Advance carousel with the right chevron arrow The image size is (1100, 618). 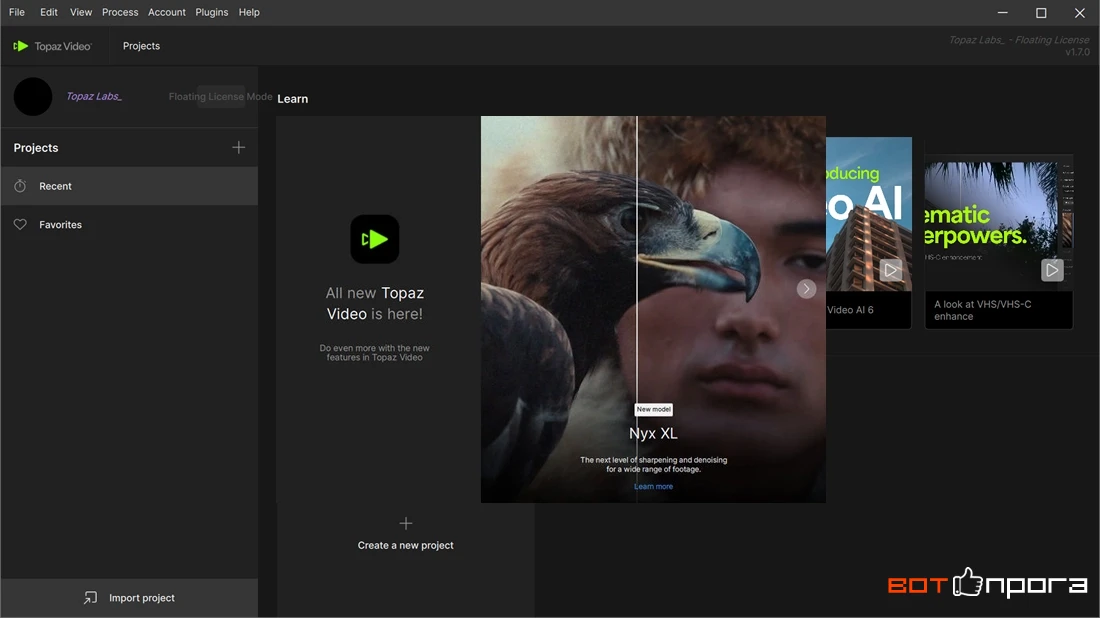[806, 288]
